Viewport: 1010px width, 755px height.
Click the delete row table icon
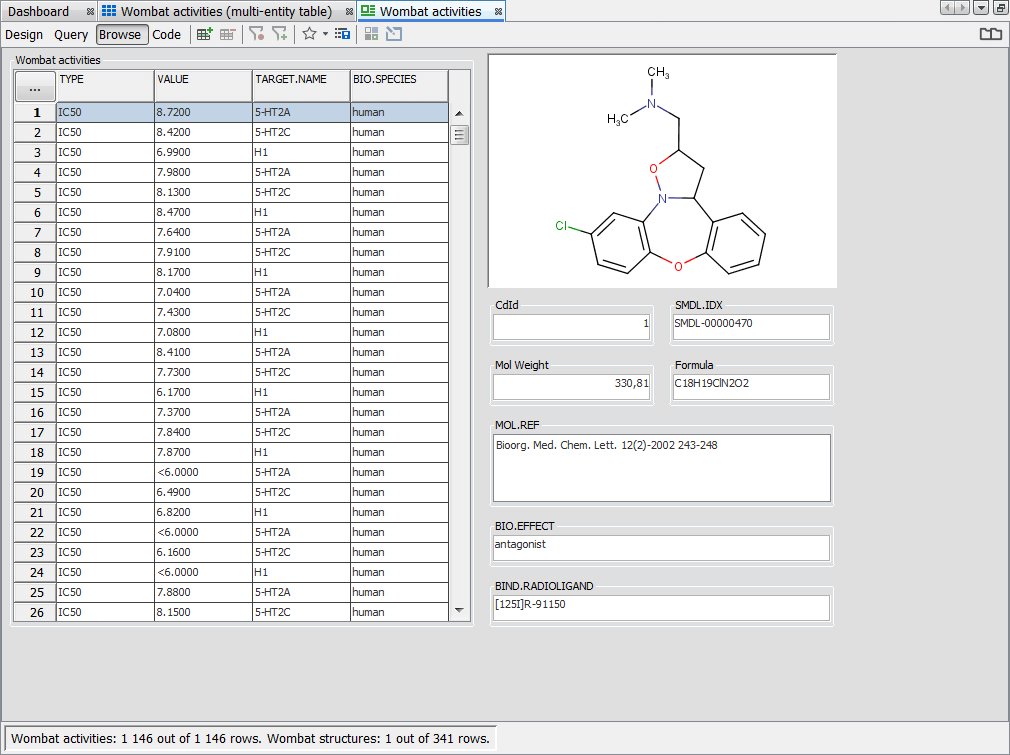(228, 34)
